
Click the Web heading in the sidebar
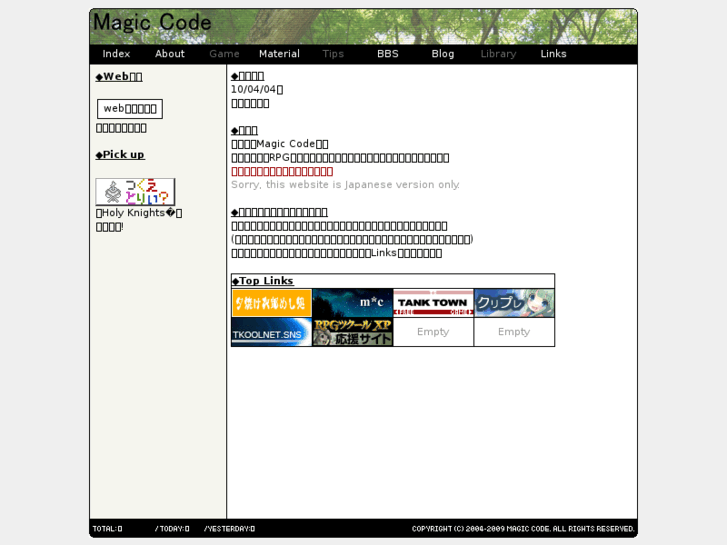tap(119, 77)
